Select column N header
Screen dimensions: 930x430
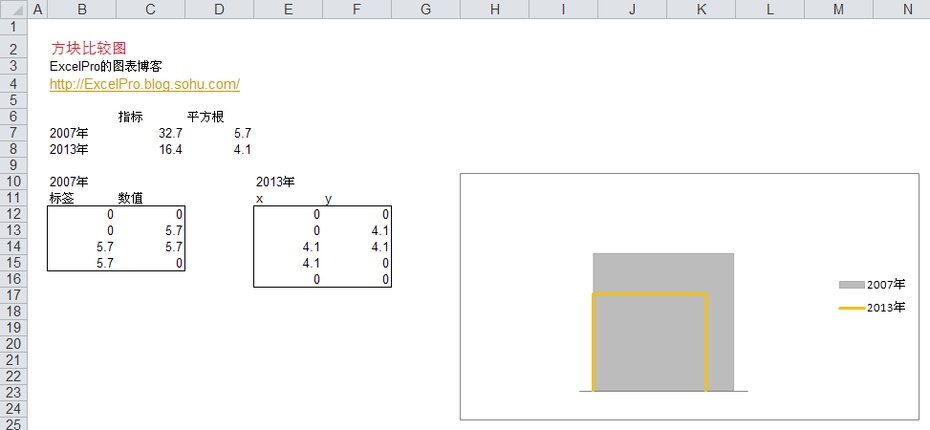(x=902, y=9)
